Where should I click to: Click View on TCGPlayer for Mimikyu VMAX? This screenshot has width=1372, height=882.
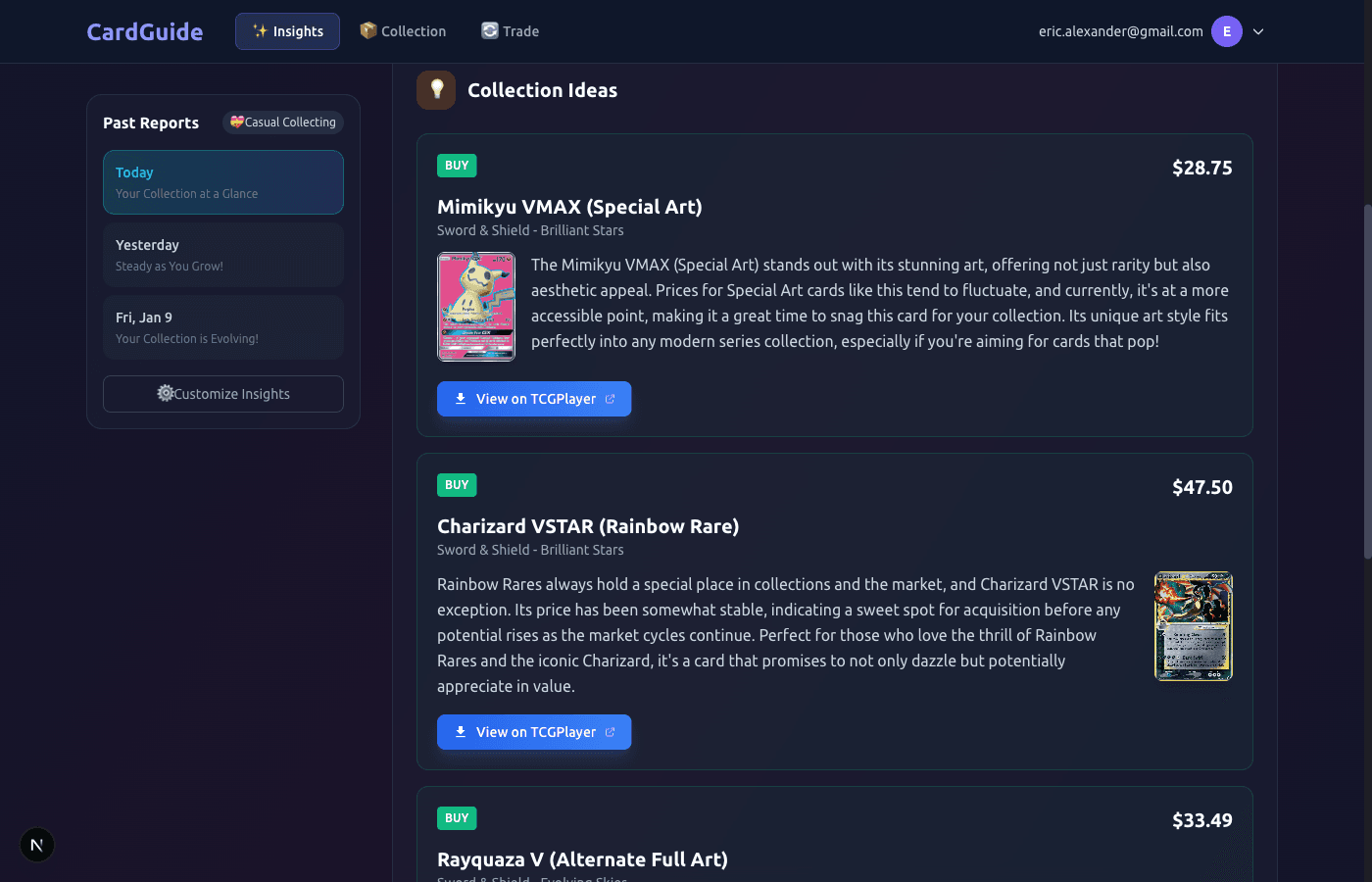click(x=533, y=399)
